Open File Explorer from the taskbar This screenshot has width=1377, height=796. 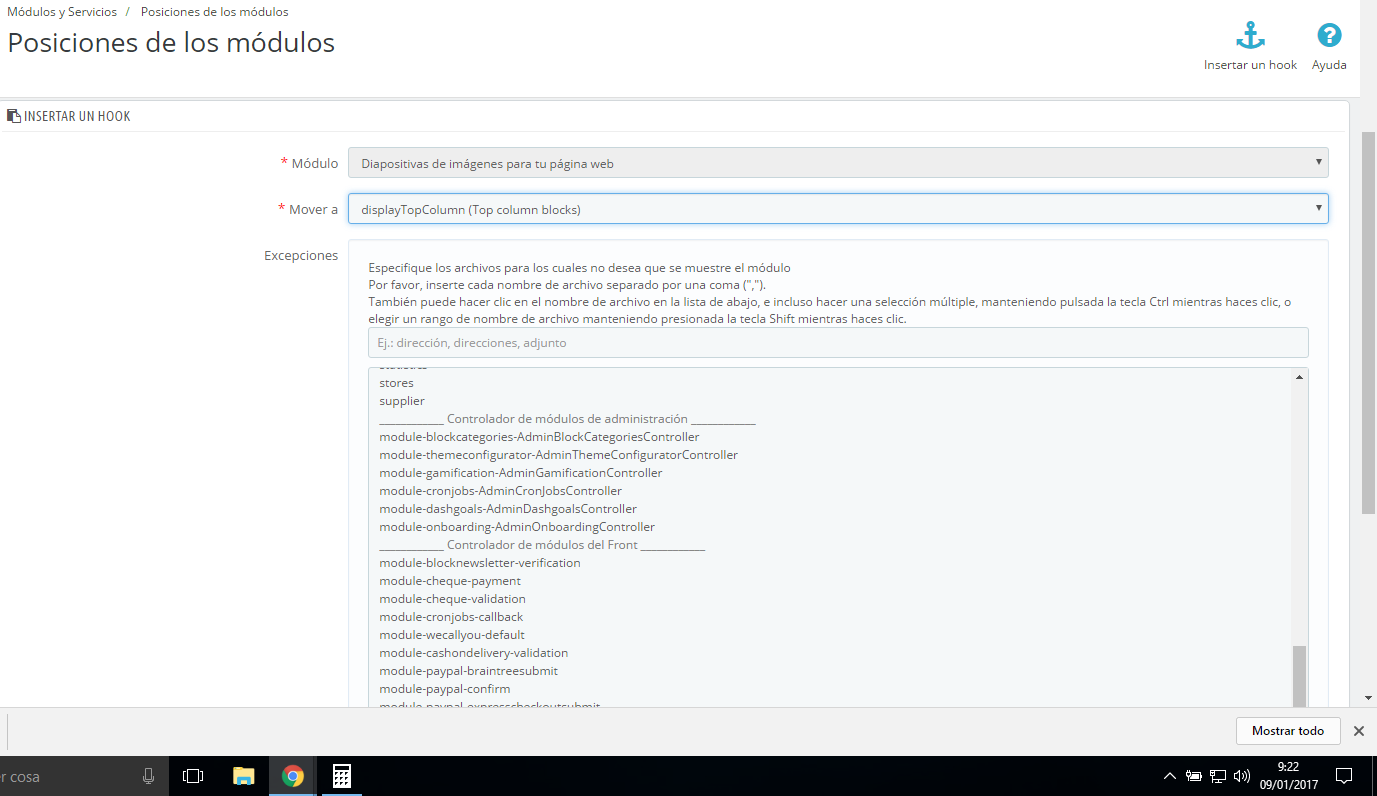coord(244,776)
